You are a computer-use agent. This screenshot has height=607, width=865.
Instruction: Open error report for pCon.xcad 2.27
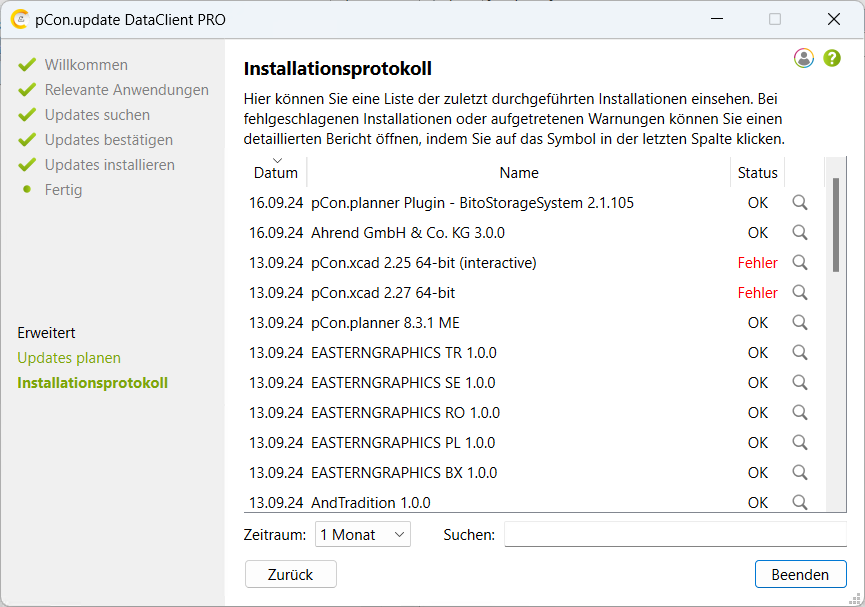click(800, 292)
